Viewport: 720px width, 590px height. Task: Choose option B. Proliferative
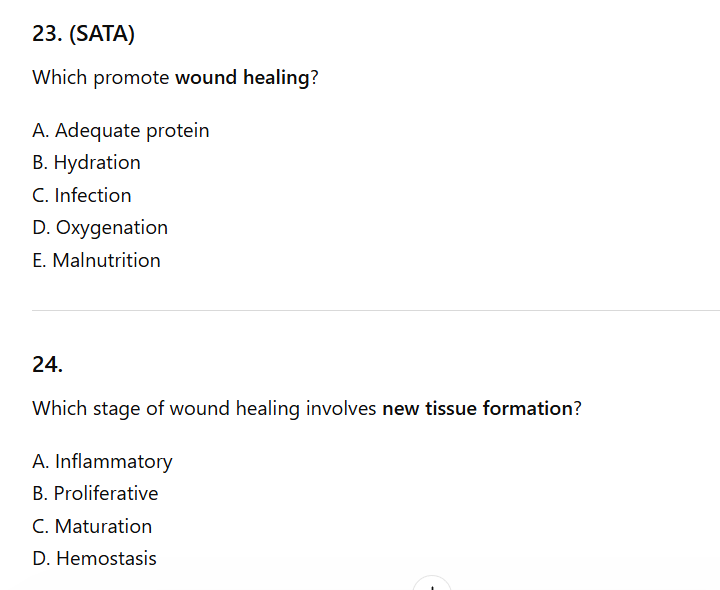pos(95,493)
